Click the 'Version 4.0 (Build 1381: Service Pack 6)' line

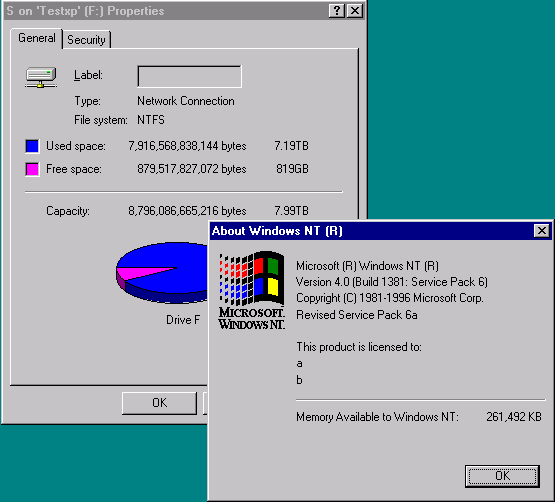392,282
